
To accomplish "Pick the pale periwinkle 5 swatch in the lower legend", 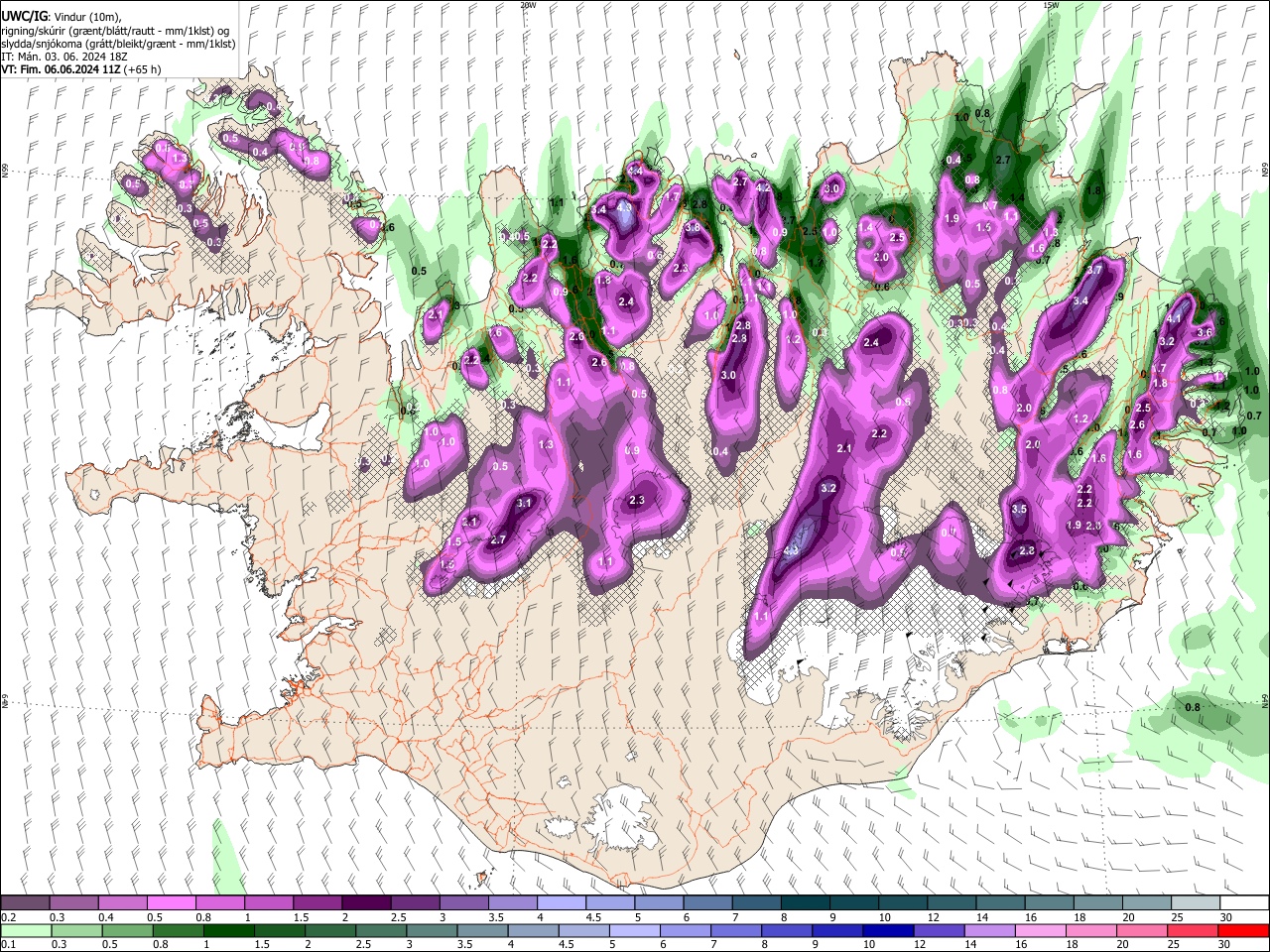I will point(634,930).
